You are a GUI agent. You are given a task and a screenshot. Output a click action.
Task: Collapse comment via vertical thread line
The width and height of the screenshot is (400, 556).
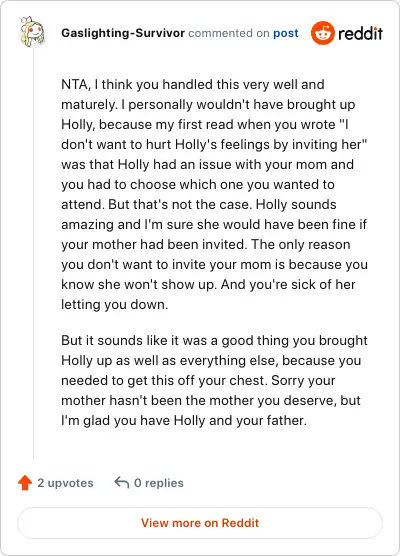click(34, 254)
